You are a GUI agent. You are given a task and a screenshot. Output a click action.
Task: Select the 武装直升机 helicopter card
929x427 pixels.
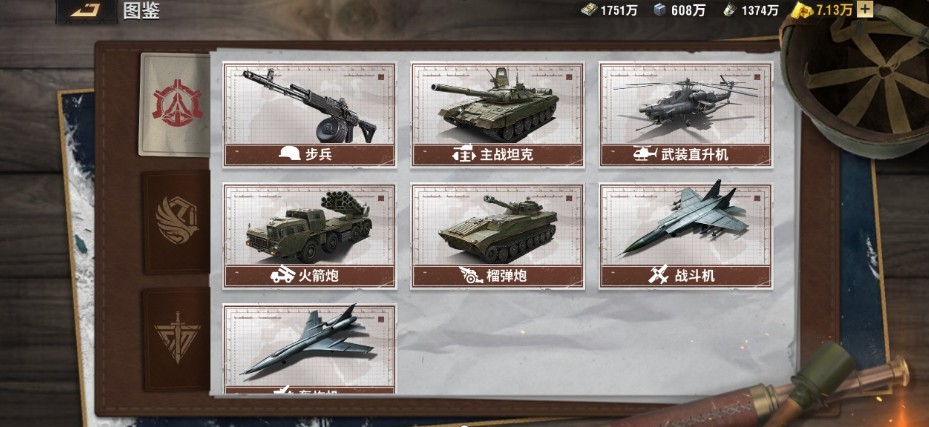click(x=685, y=114)
